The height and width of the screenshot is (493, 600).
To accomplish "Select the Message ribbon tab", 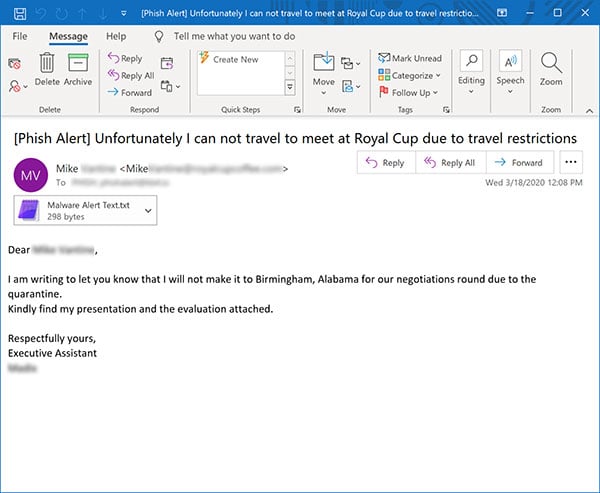I will pyautogui.click(x=68, y=36).
